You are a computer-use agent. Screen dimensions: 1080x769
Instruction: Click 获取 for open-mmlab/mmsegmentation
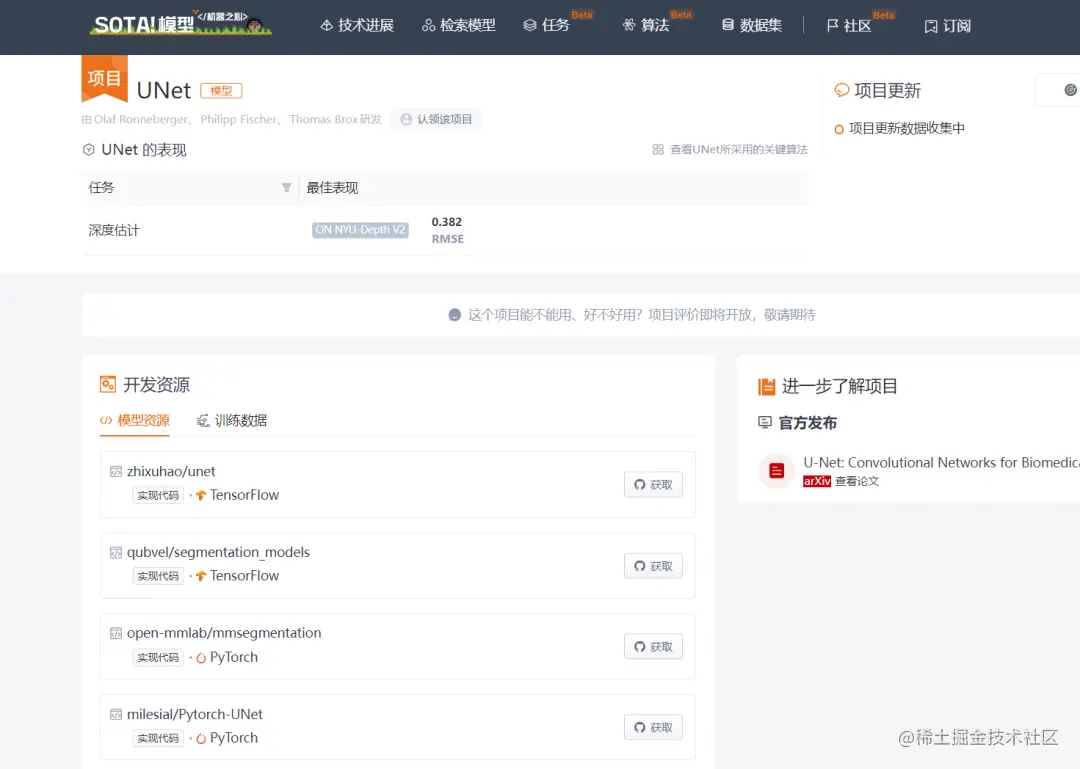pyautogui.click(x=652, y=646)
